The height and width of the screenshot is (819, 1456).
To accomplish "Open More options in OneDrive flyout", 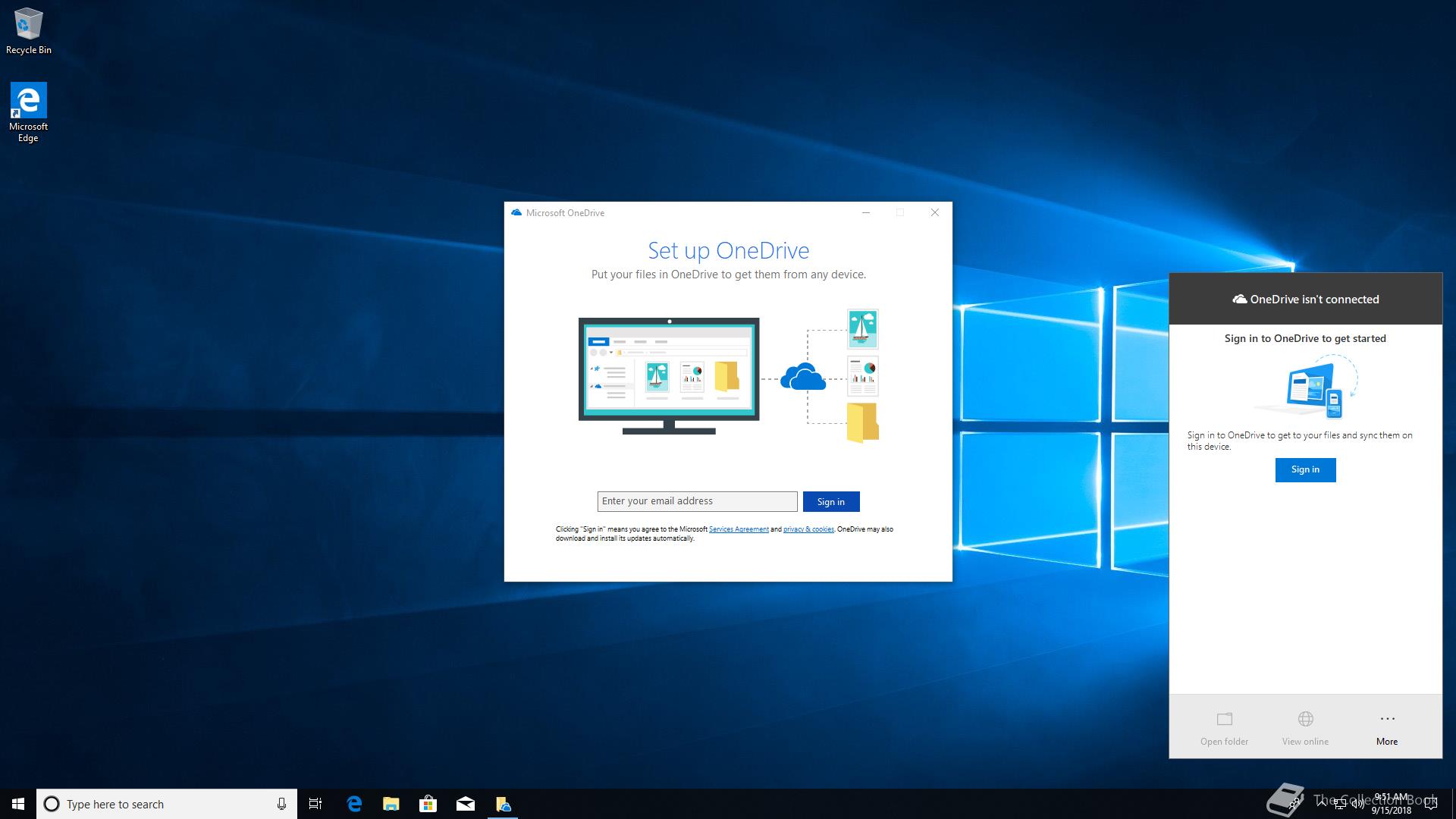I will 1387,728.
